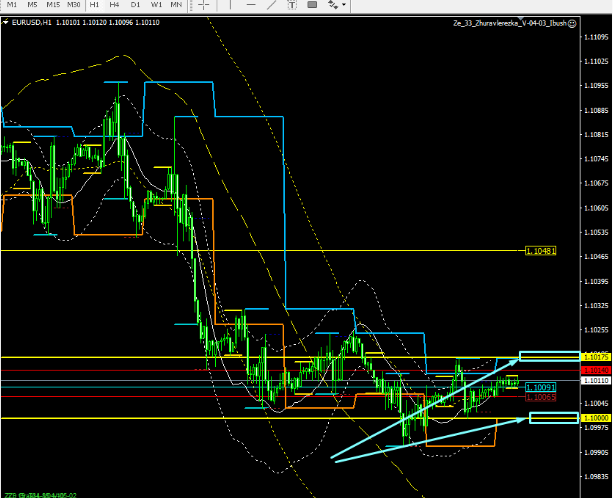Activate the trendline drawing tool
This screenshot has height=498, width=613.
(271, 5)
